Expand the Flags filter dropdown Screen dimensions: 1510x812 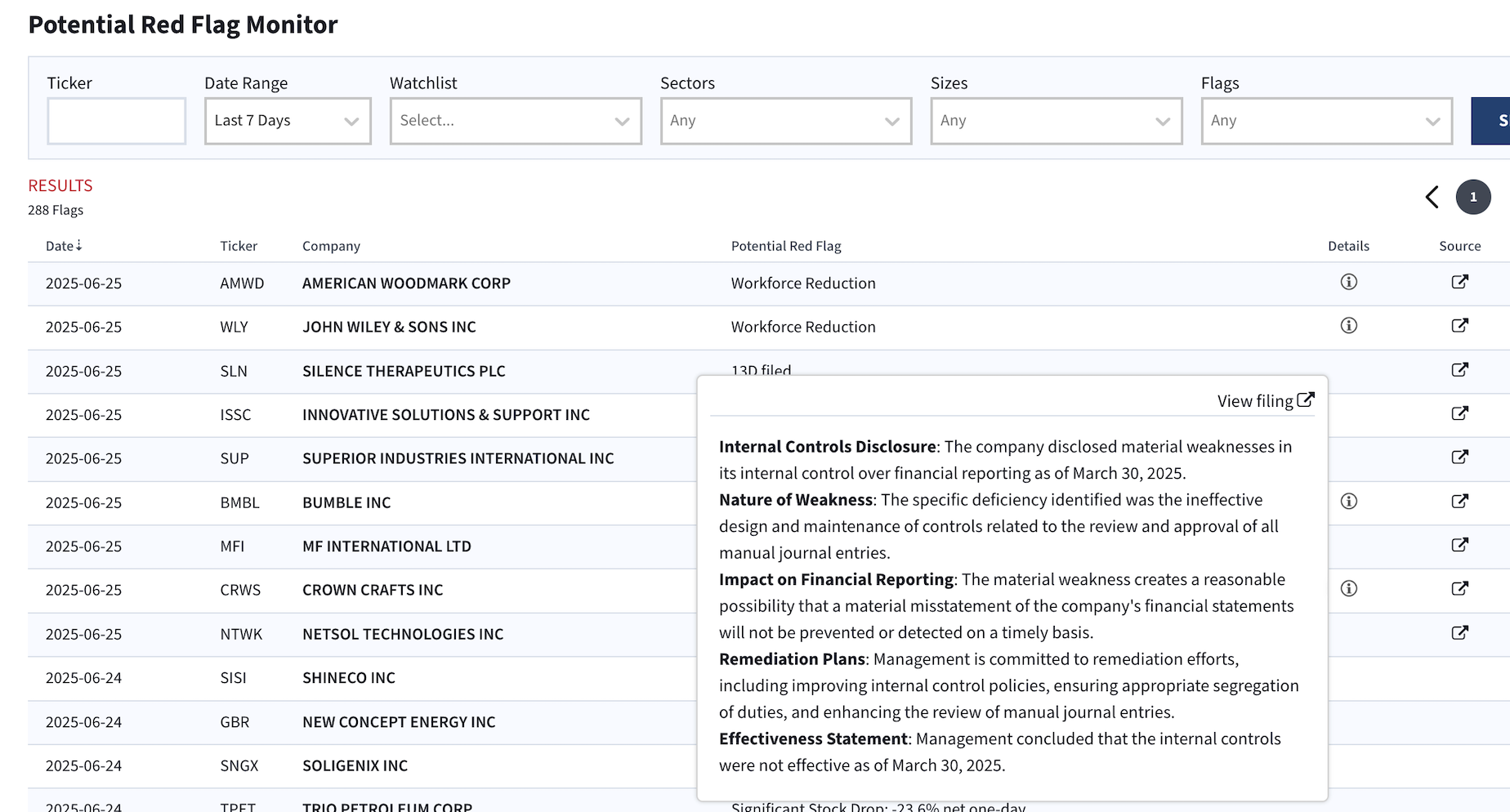coord(1325,120)
